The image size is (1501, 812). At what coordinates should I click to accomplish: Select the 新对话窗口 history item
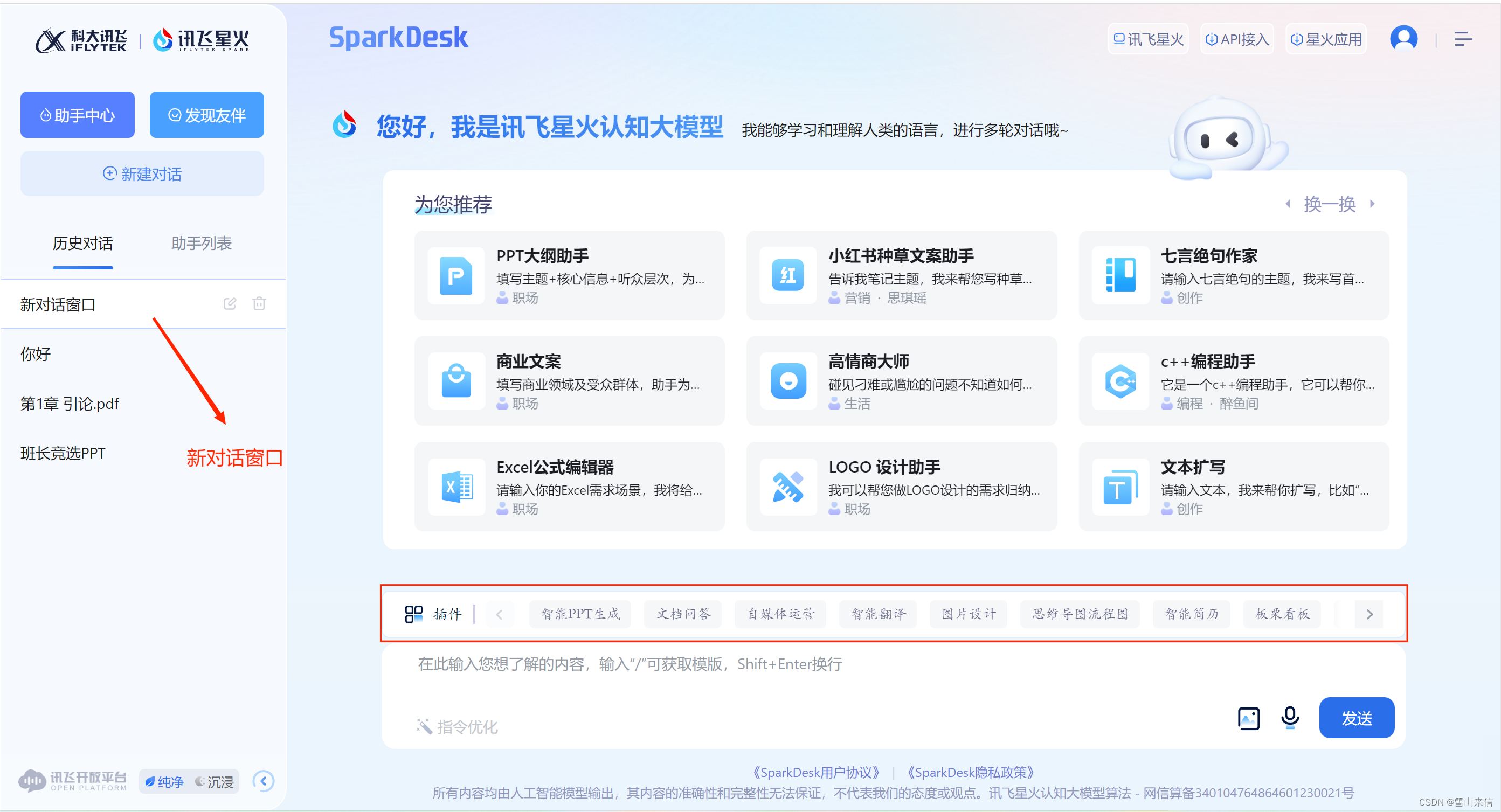pyautogui.click(x=143, y=304)
